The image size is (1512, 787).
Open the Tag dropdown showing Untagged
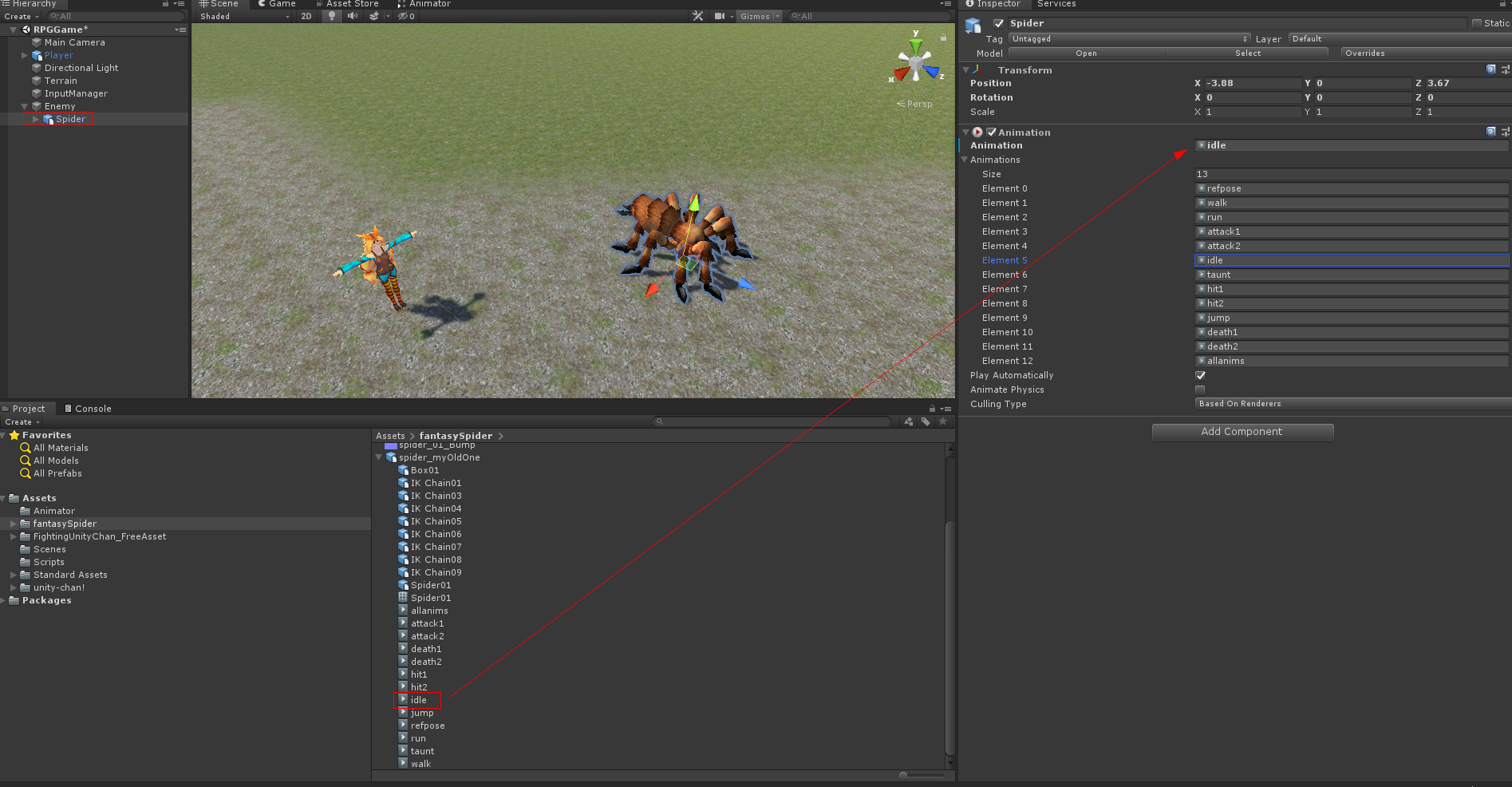1129,38
